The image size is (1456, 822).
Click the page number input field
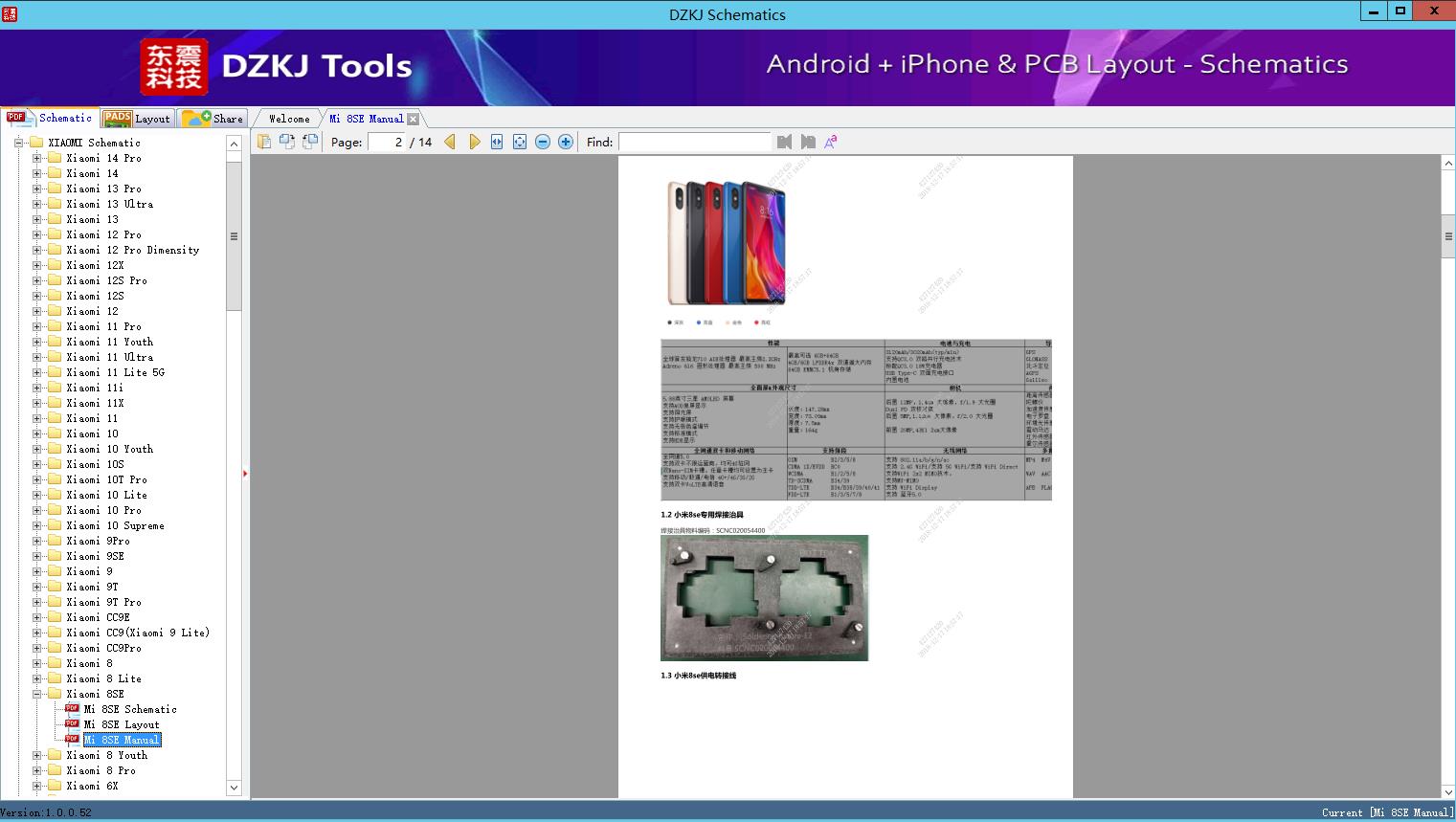click(x=387, y=142)
